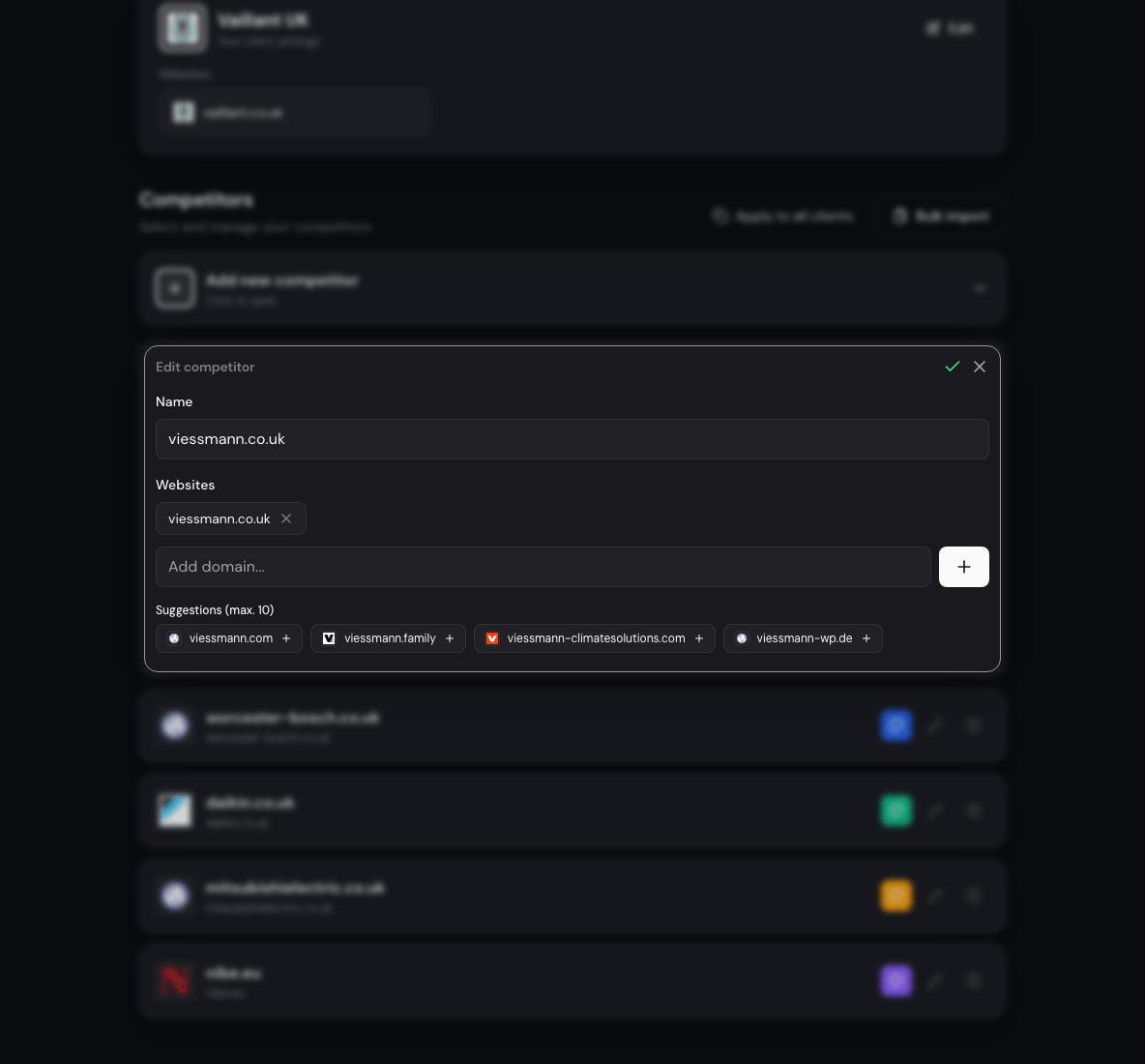This screenshot has width=1145, height=1064.
Task: Cancel editing competitor with X icon
Action: [x=980, y=367]
